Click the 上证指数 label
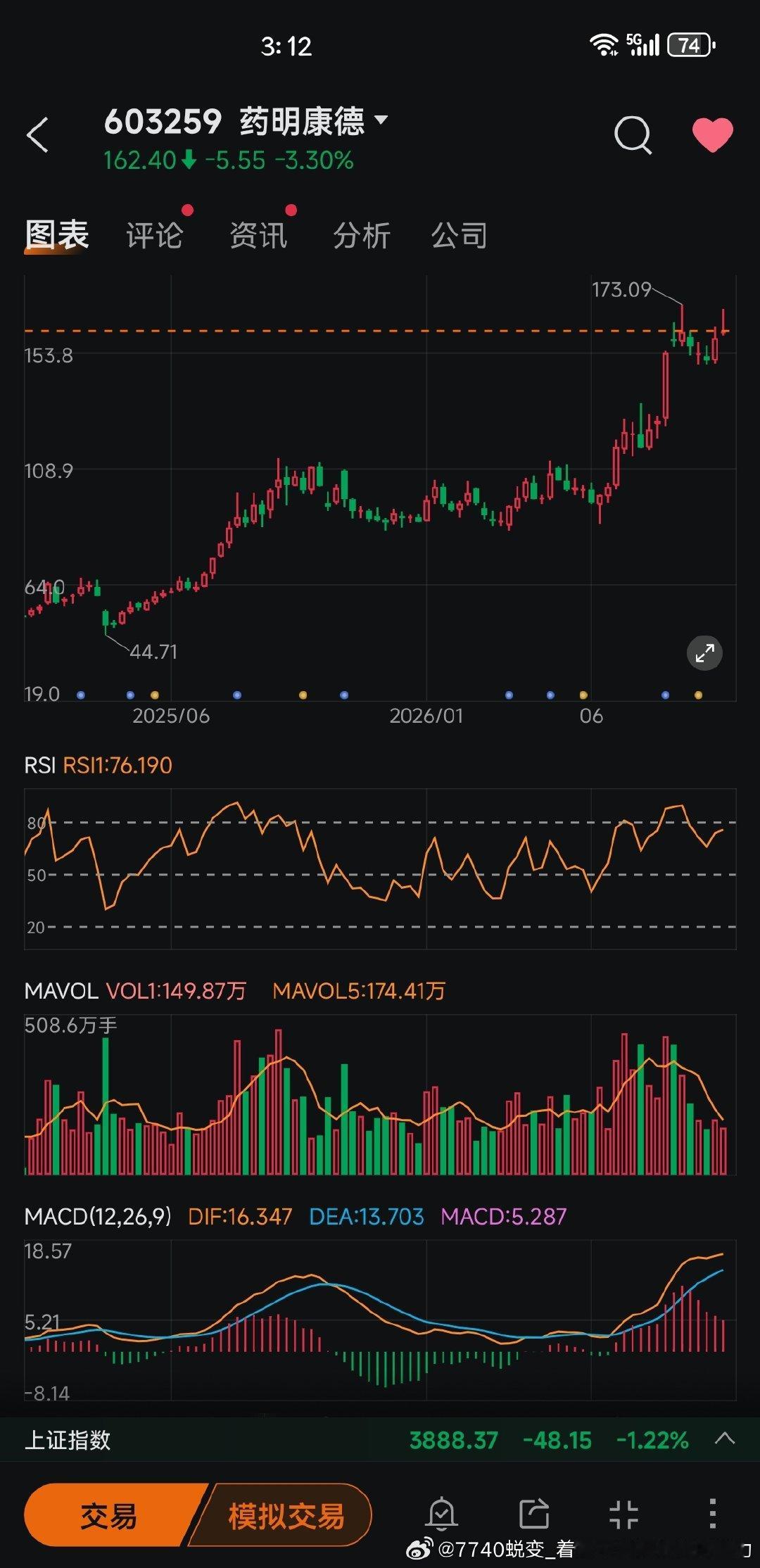The width and height of the screenshot is (760, 1568). [68, 1440]
